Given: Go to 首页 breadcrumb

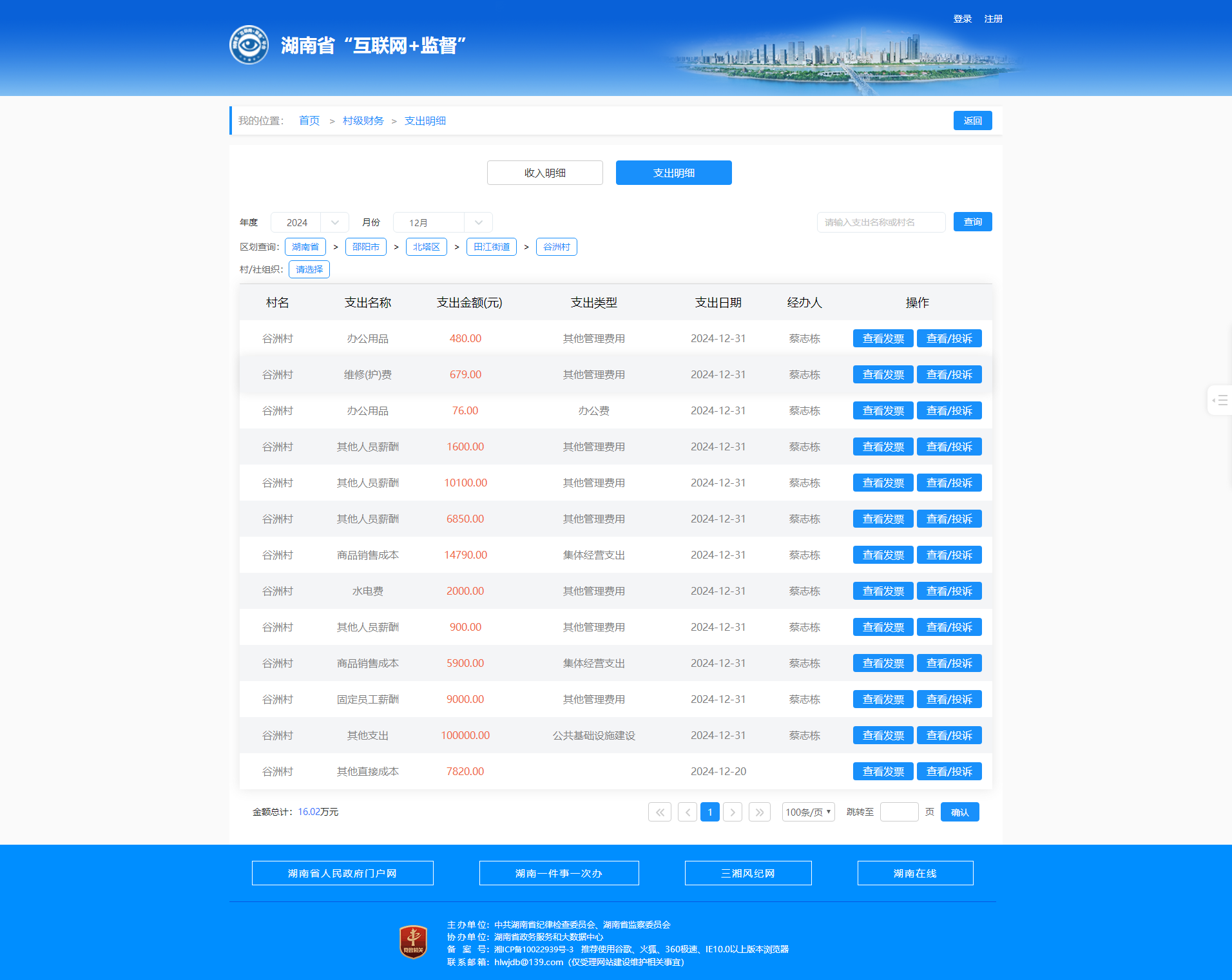Looking at the screenshot, I should pos(309,120).
